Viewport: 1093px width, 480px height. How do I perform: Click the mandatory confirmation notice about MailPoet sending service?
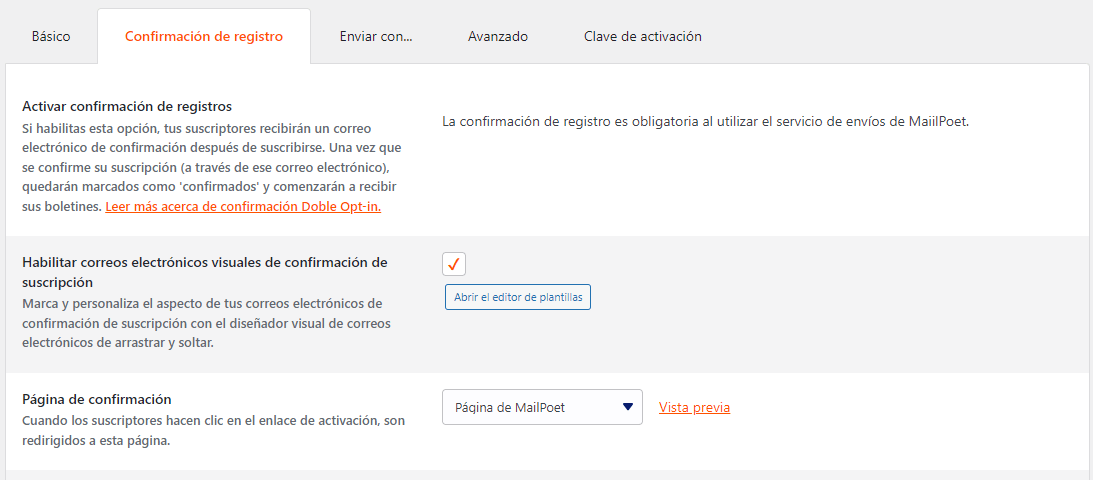click(706, 121)
